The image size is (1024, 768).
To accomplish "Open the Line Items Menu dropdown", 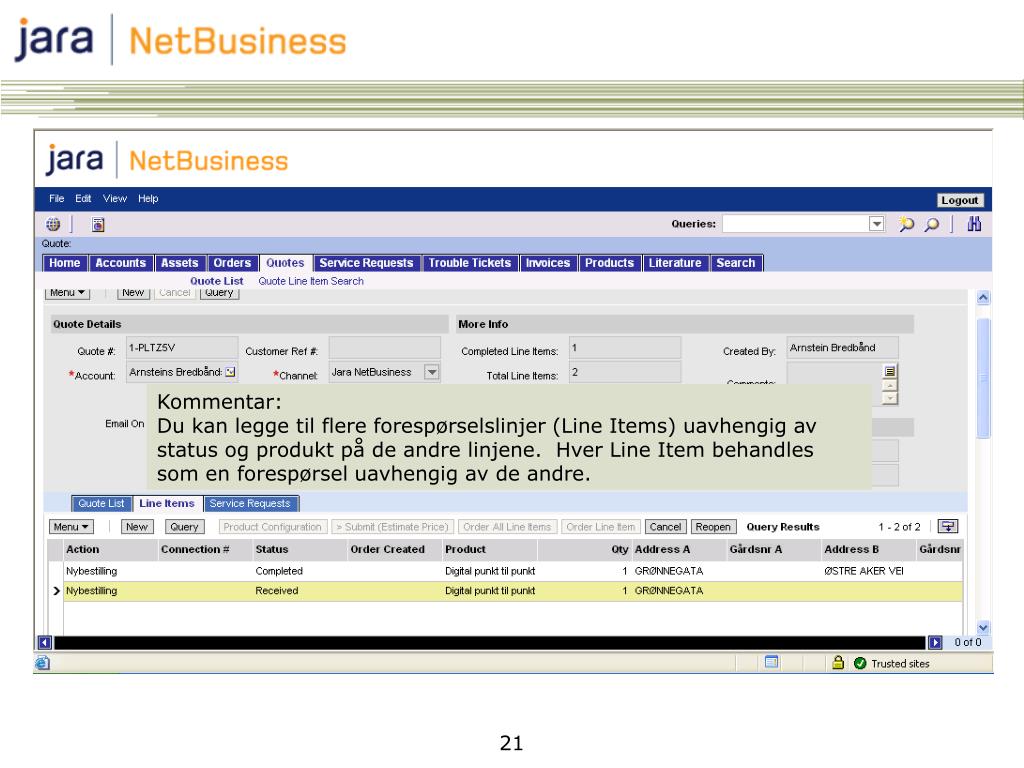I will pyautogui.click(x=71, y=527).
